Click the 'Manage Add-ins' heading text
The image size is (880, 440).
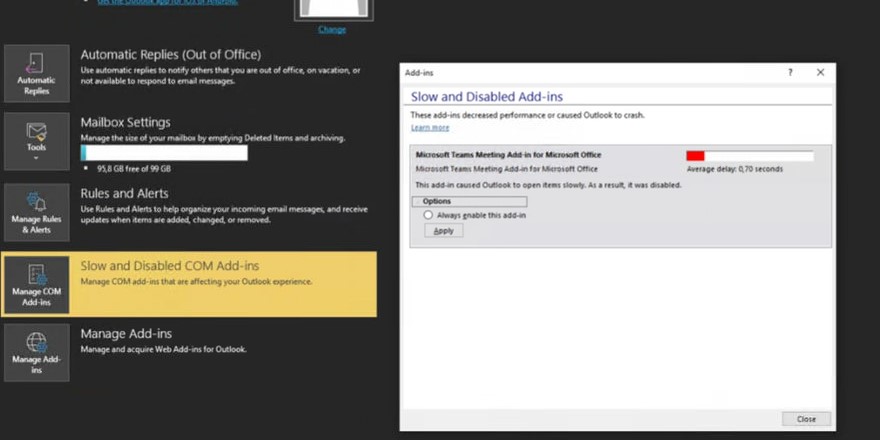click(x=126, y=334)
